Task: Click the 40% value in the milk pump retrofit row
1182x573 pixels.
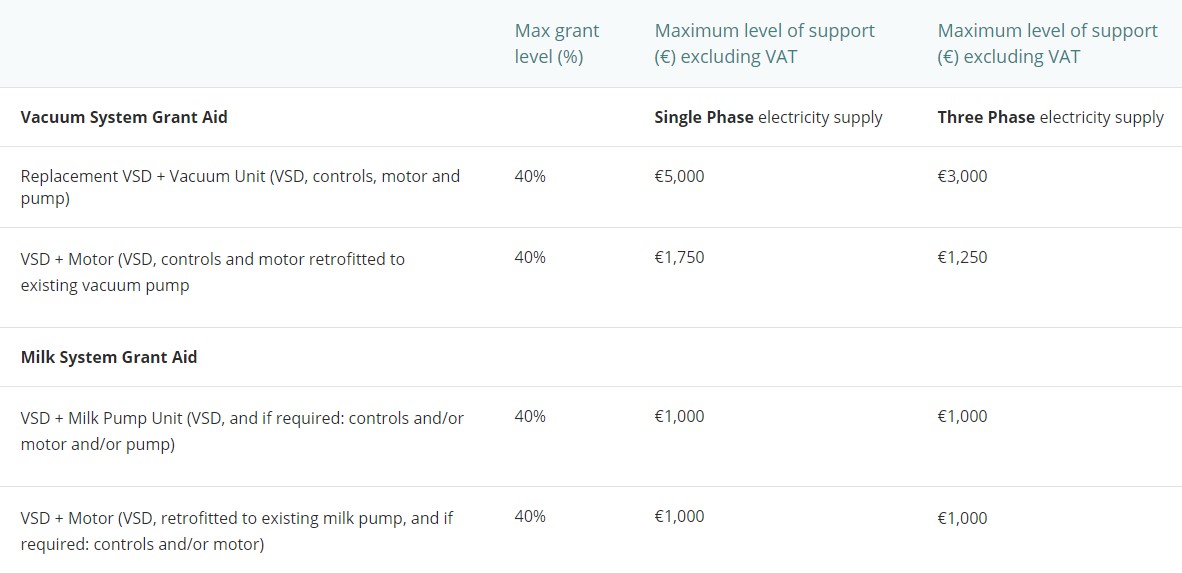Action: click(530, 516)
